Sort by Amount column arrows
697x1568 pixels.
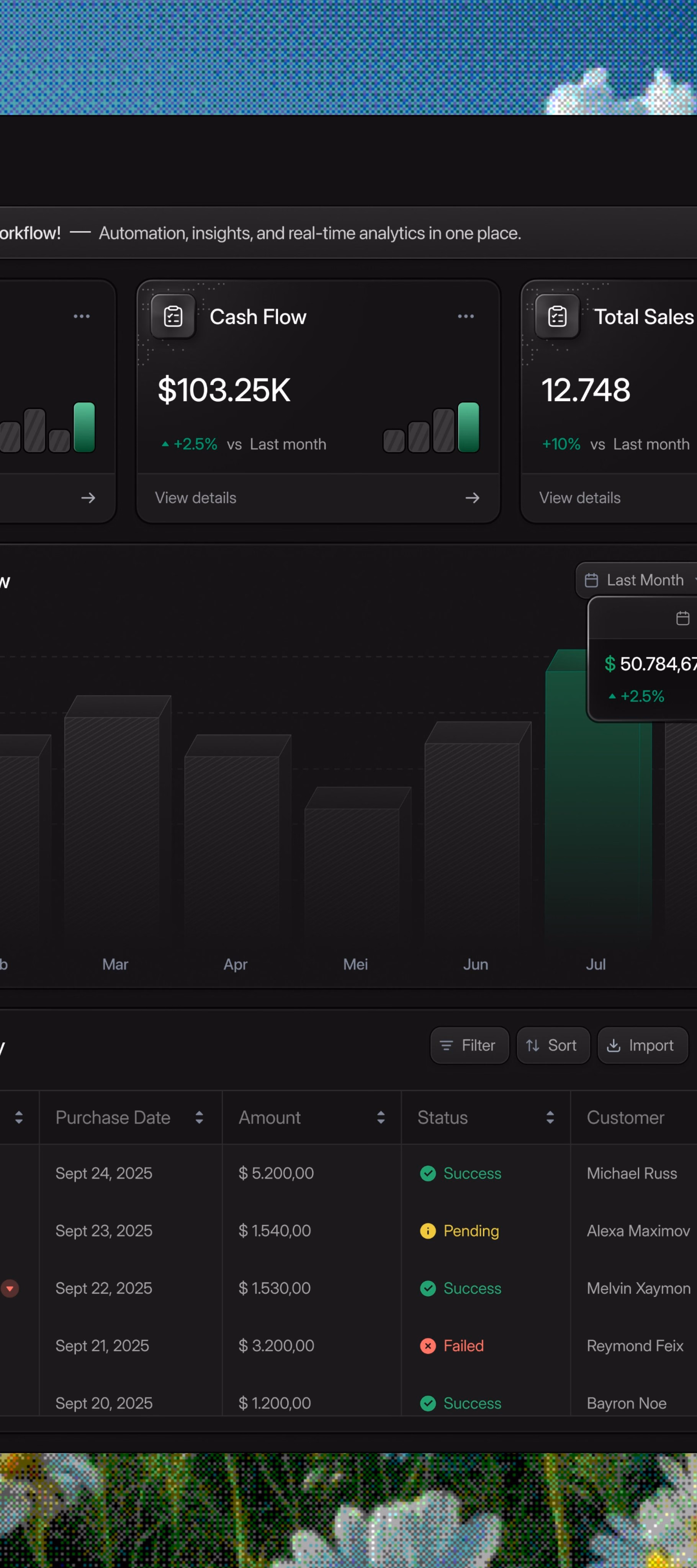381,1117
